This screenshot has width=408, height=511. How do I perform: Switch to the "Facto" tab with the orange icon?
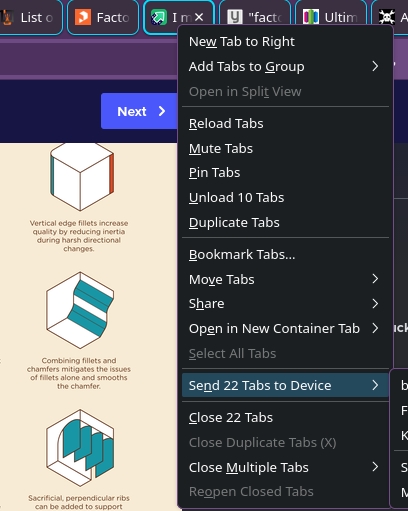[x=103, y=17]
